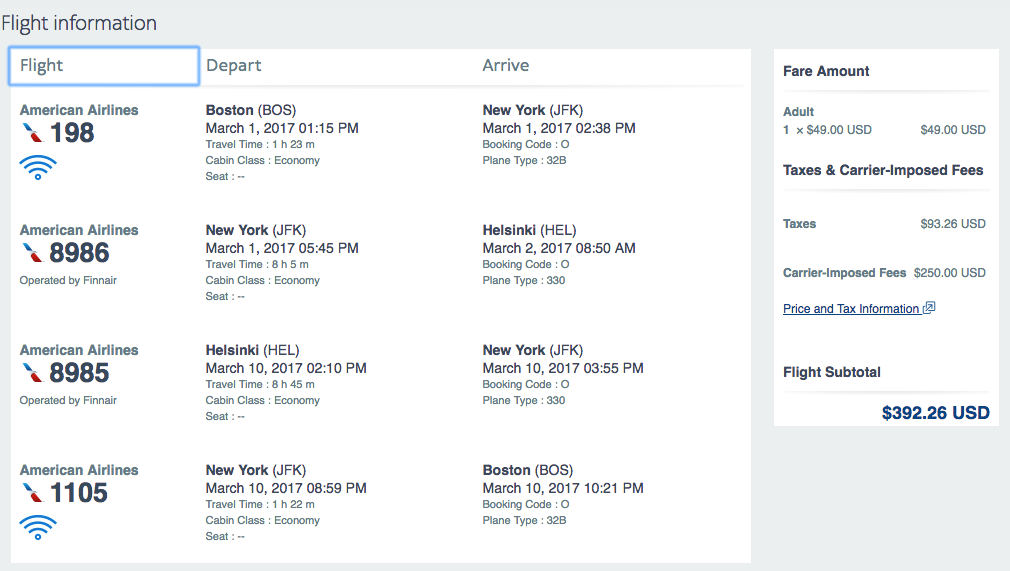Click external-link icon after Price and Tax Information
Screen dimensions: 1010x571
929,307
